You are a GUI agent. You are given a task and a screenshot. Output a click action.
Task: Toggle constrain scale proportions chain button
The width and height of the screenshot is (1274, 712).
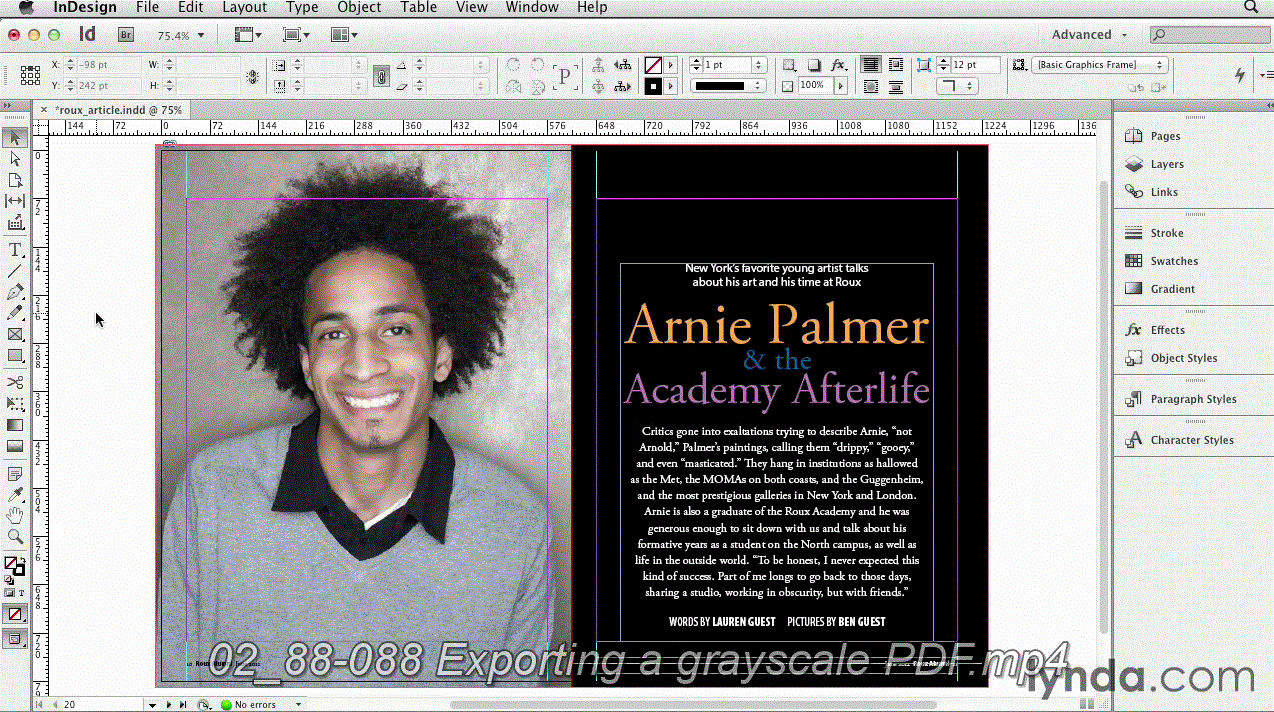380,76
